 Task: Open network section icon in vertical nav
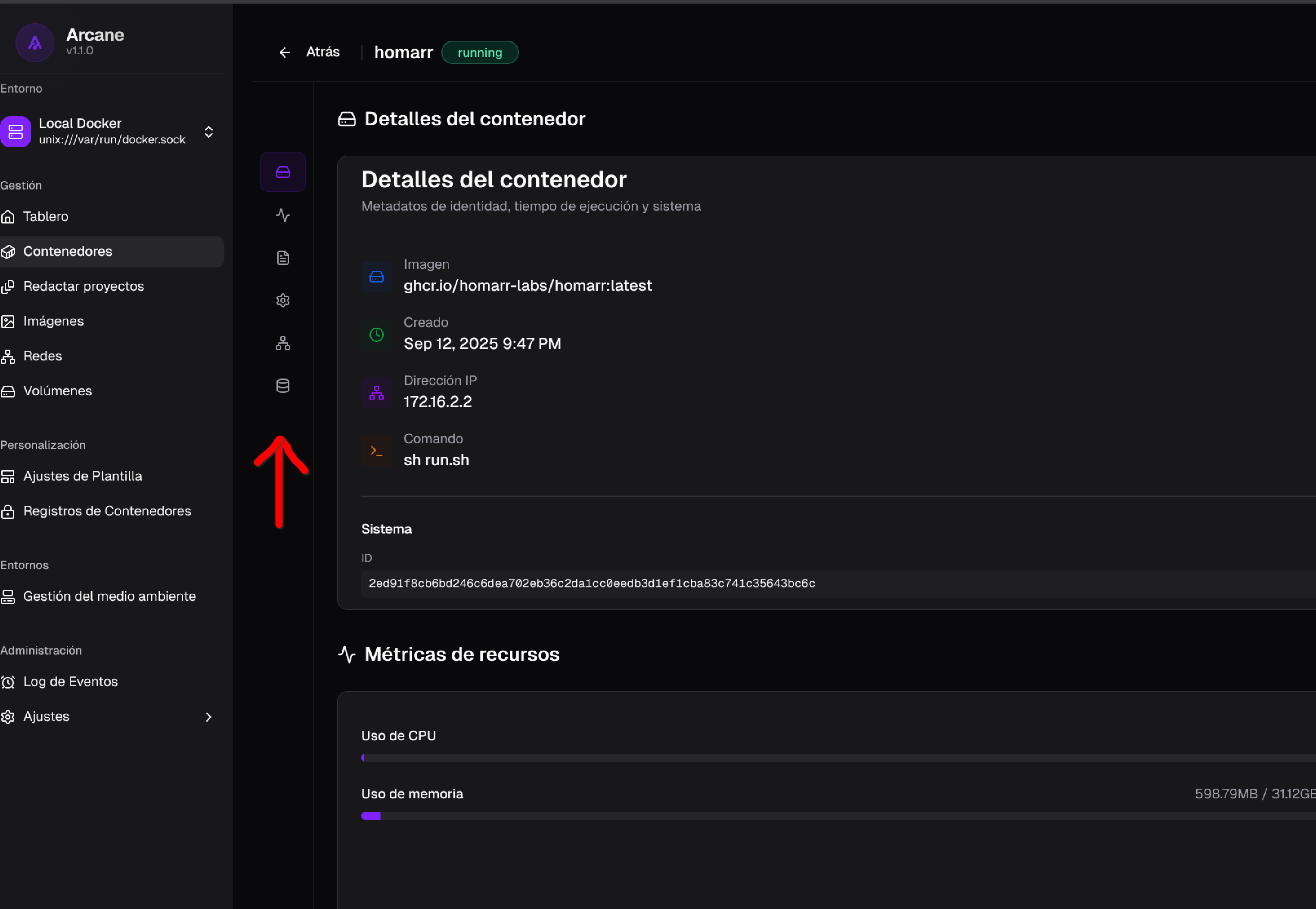[x=282, y=343]
